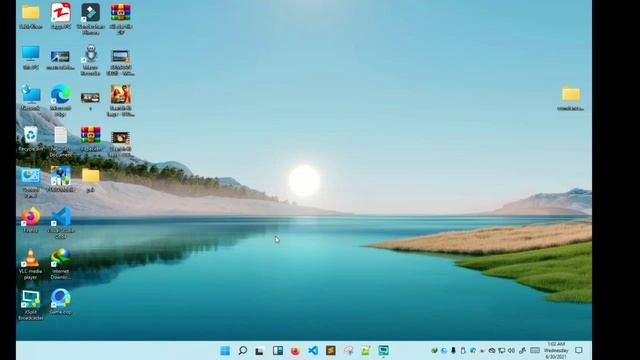
Task: Open the Start menu on the taskbar
Action: point(225,351)
